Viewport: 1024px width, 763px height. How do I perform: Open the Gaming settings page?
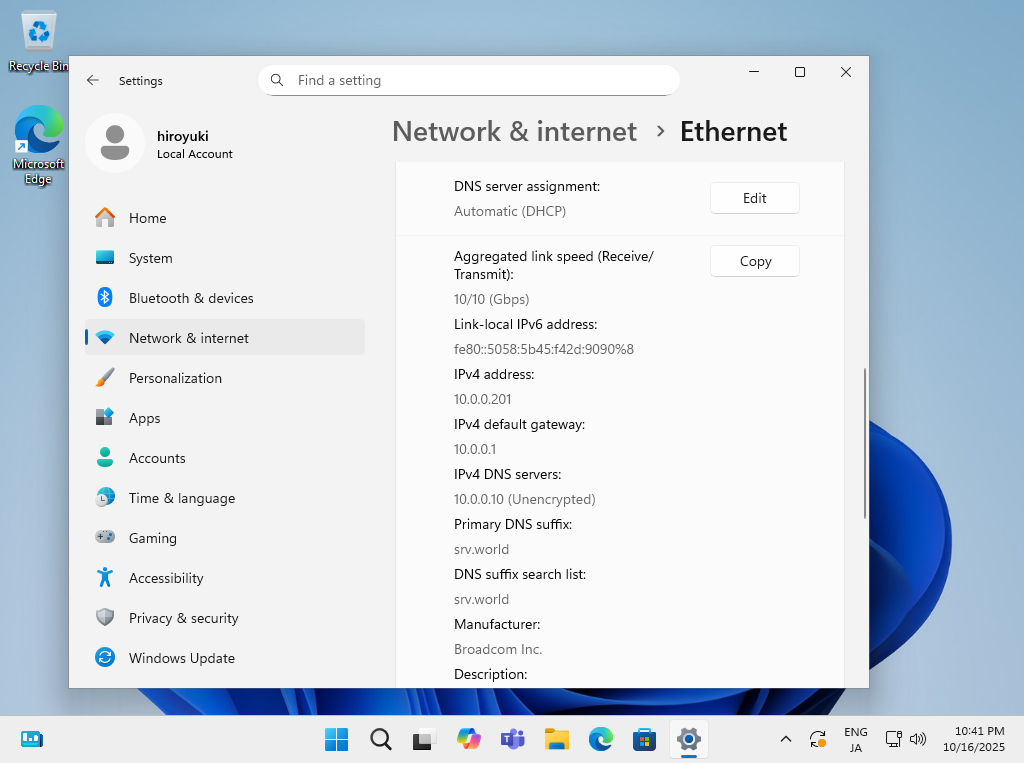pyautogui.click(x=152, y=538)
